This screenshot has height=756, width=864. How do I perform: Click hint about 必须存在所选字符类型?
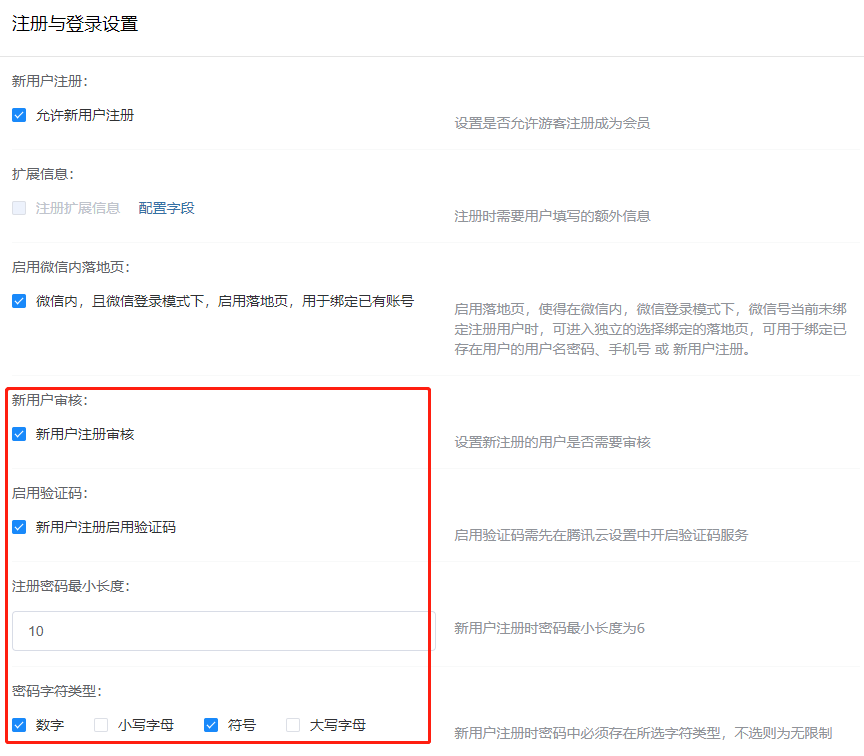point(643,733)
